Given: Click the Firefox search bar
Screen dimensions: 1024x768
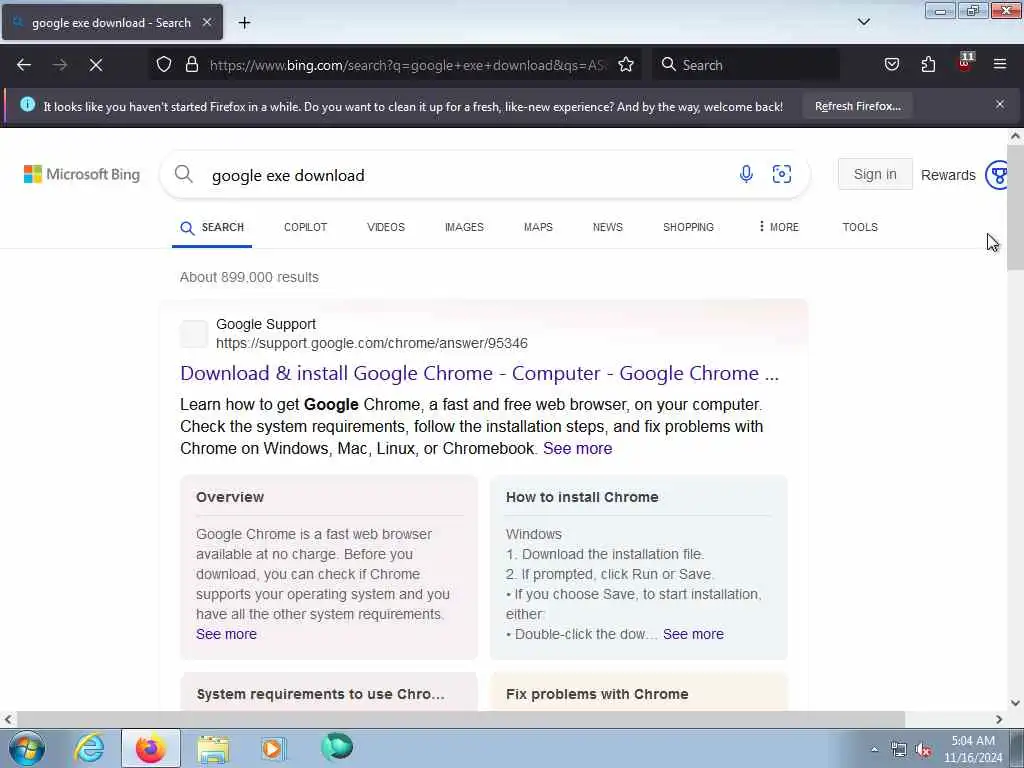Looking at the screenshot, I should click(x=746, y=65).
